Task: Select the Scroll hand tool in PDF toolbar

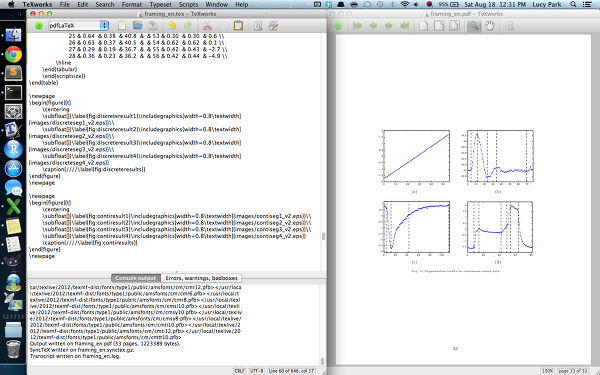Action: pyautogui.click(x=490, y=26)
